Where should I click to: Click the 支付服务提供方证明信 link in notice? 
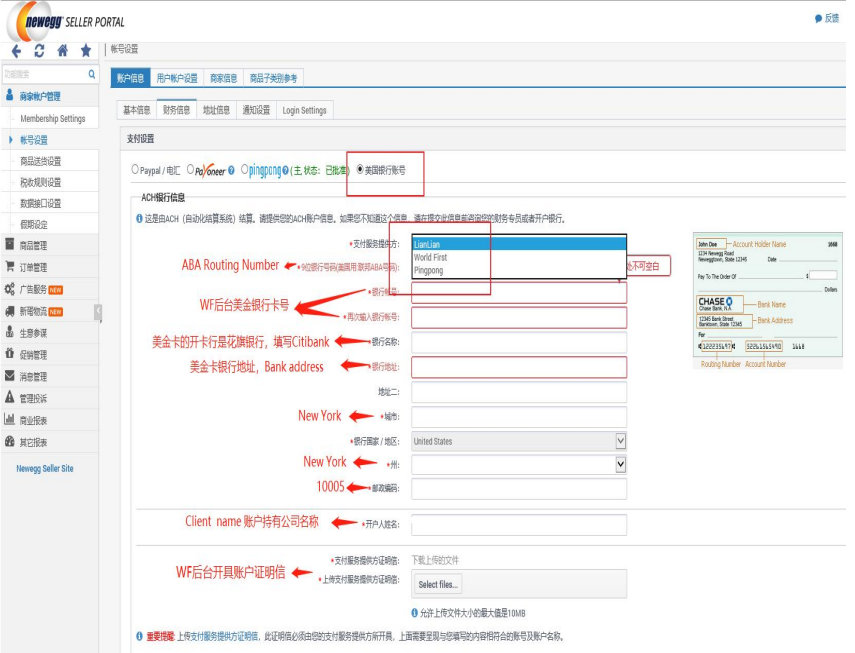[225, 636]
